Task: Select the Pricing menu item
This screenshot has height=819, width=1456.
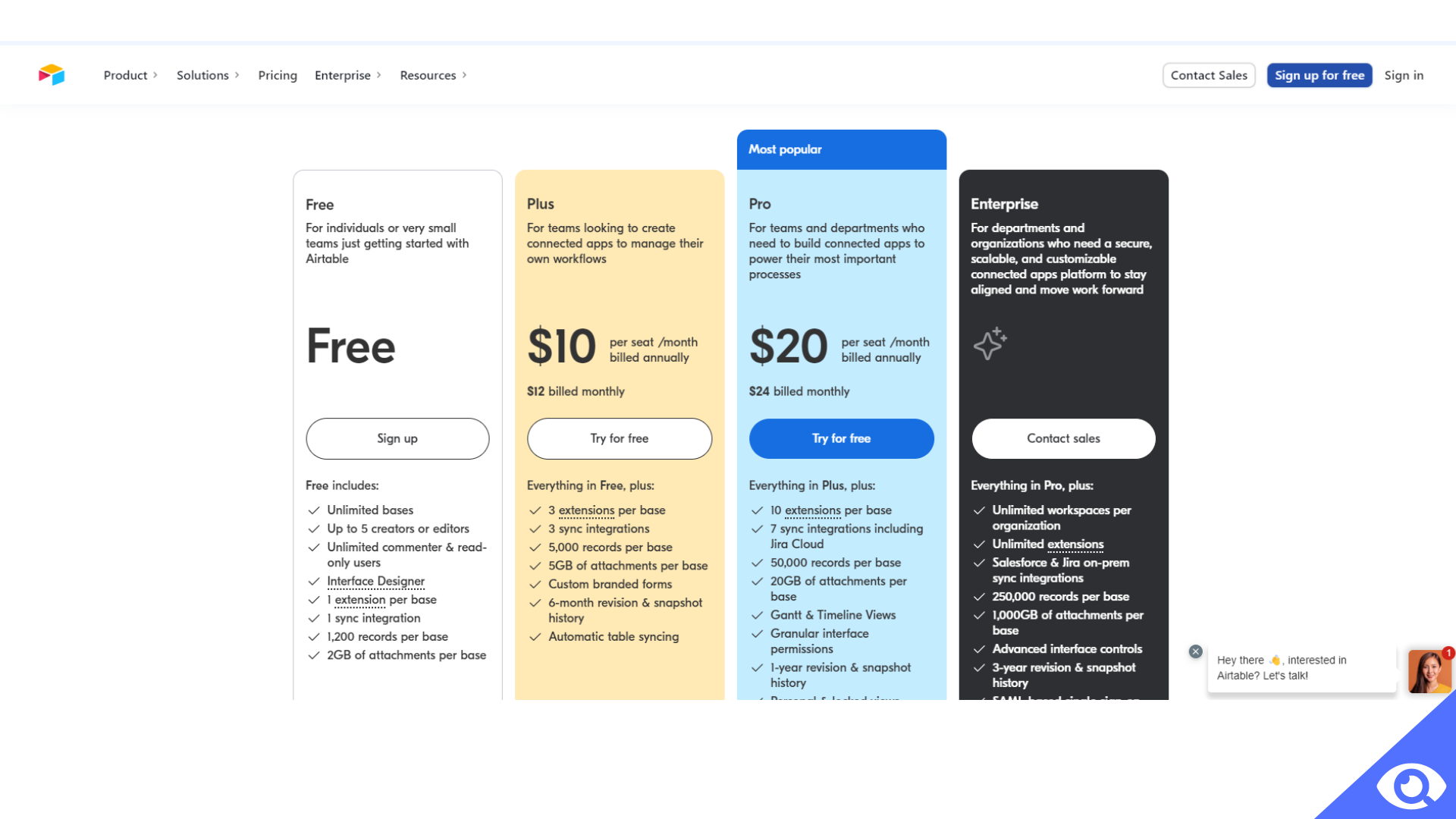Action: [x=277, y=75]
